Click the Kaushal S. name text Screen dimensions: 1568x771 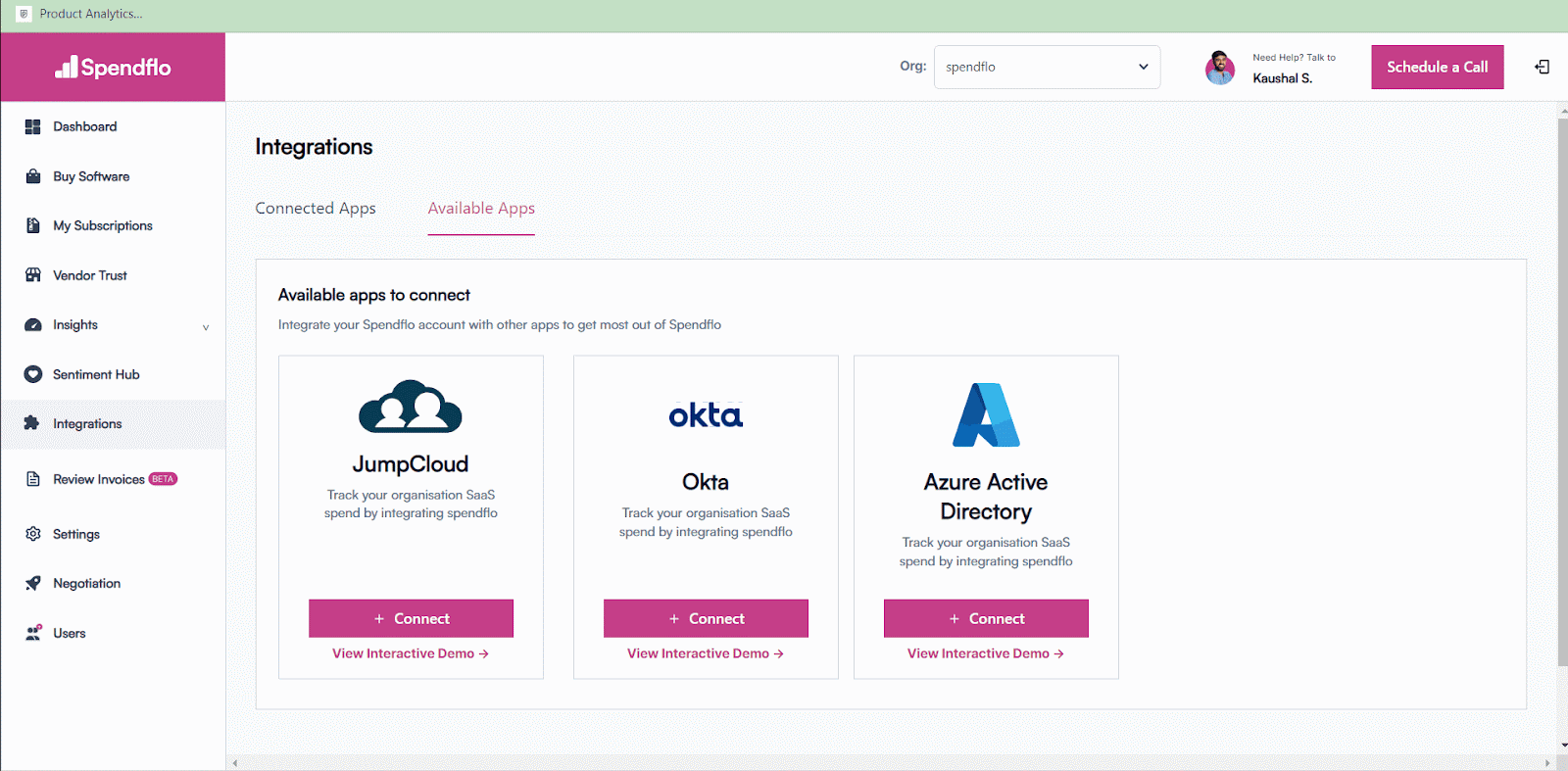(x=1282, y=78)
